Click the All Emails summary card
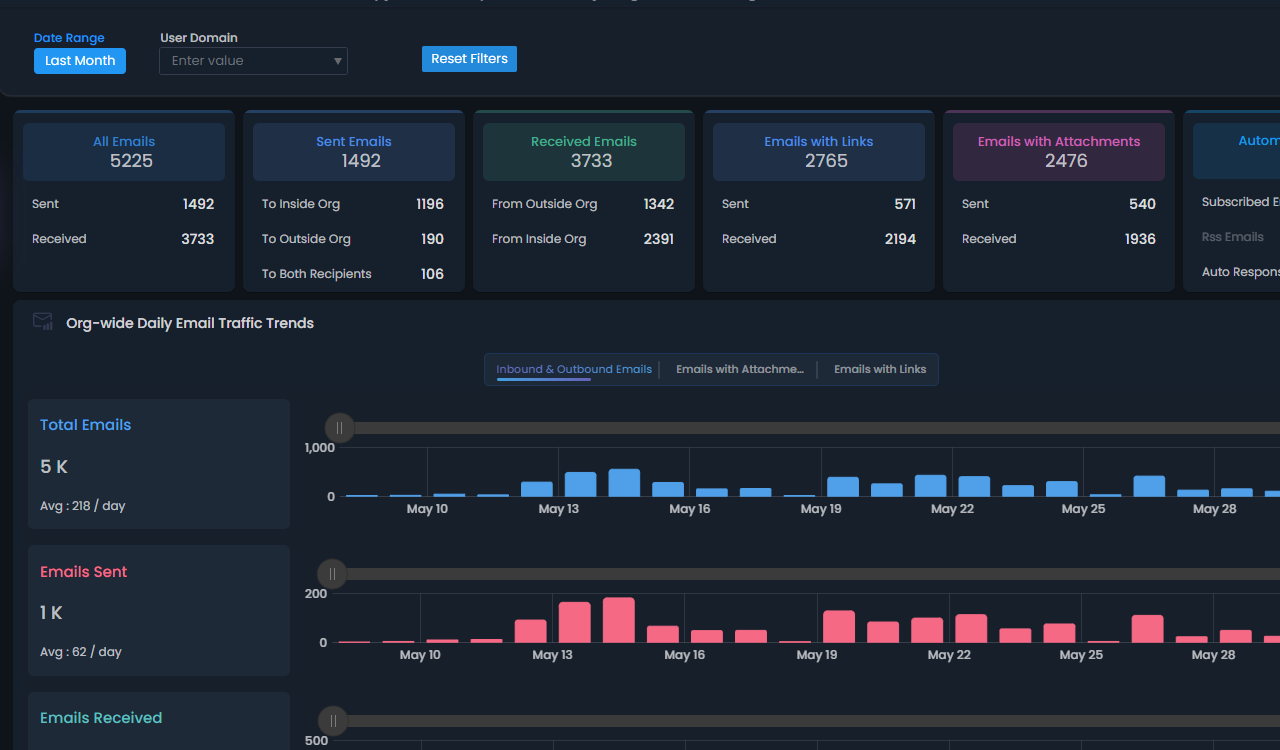The width and height of the screenshot is (1280, 750). point(123,152)
